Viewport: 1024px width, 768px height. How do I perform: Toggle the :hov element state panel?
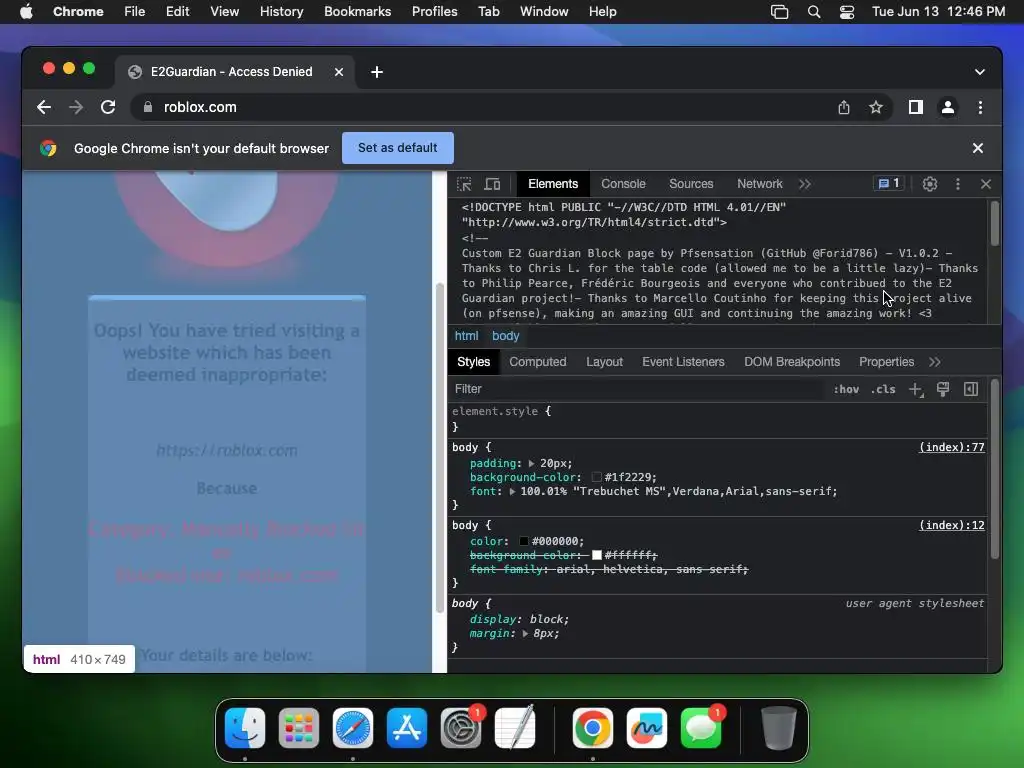tap(846, 389)
